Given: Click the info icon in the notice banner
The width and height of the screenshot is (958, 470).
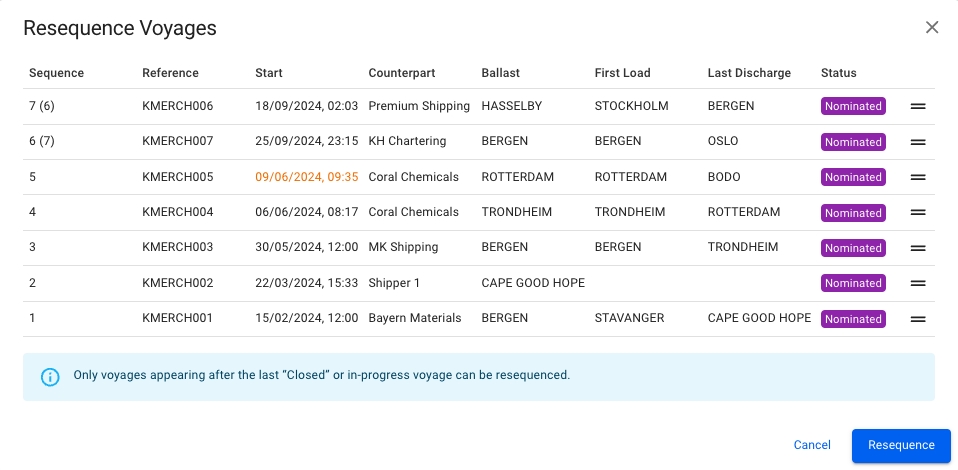Looking at the screenshot, I should [x=50, y=377].
